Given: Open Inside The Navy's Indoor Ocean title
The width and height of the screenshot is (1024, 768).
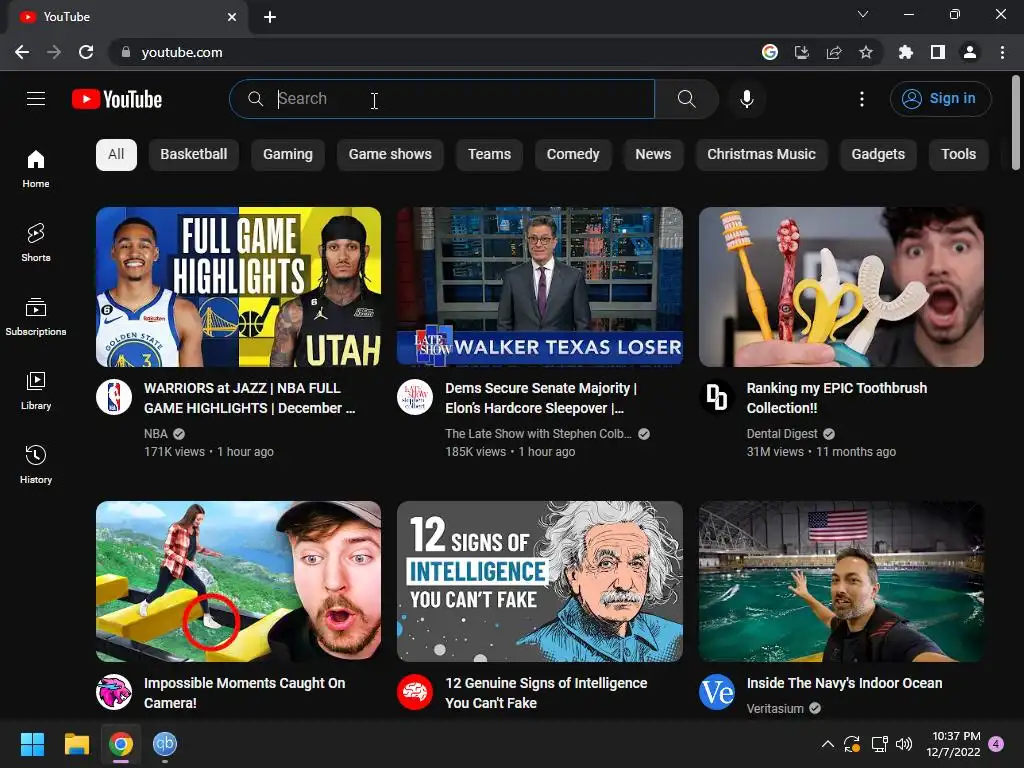Looking at the screenshot, I should [844, 683].
